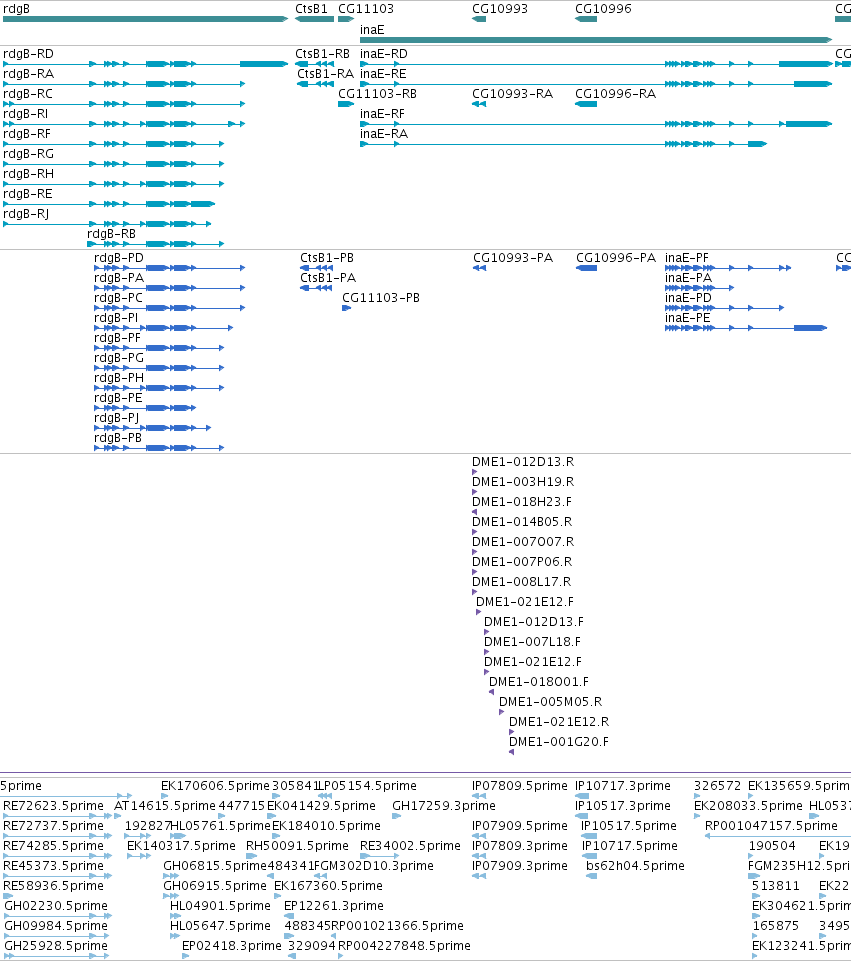Click the CG11103-PB coding label
851x961 pixels.
380,298
